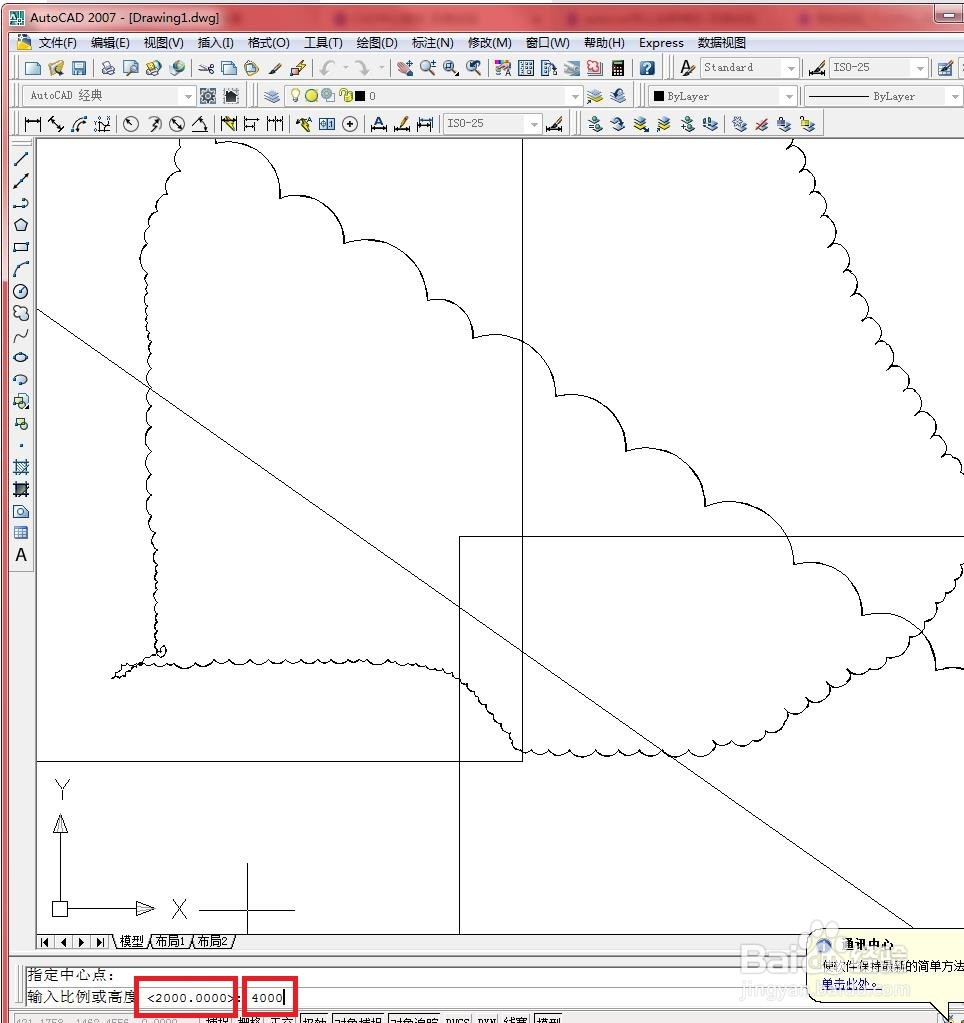
Task: Click last-tab arrow in layout navigation
Action: [x=100, y=942]
